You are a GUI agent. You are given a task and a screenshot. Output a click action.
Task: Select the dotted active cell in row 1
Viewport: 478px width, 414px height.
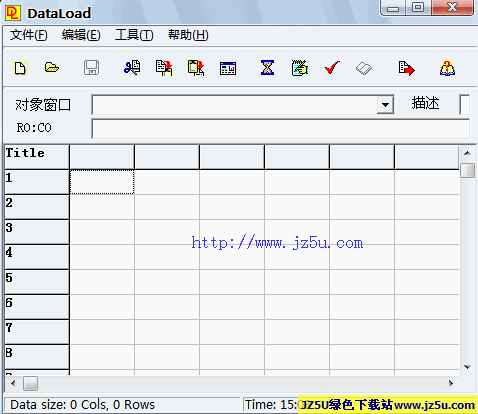click(102, 182)
